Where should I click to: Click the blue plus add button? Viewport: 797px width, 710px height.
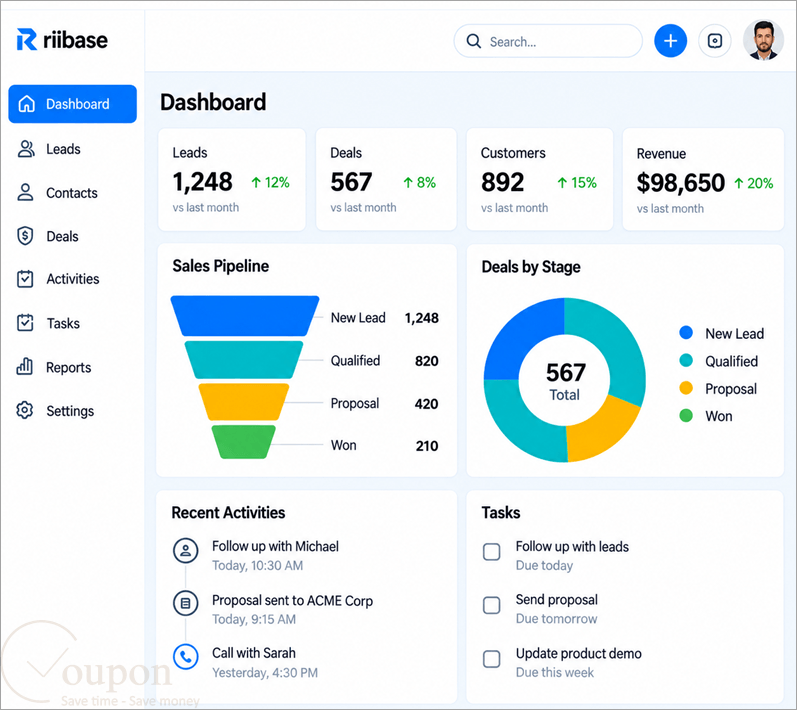tap(670, 41)
